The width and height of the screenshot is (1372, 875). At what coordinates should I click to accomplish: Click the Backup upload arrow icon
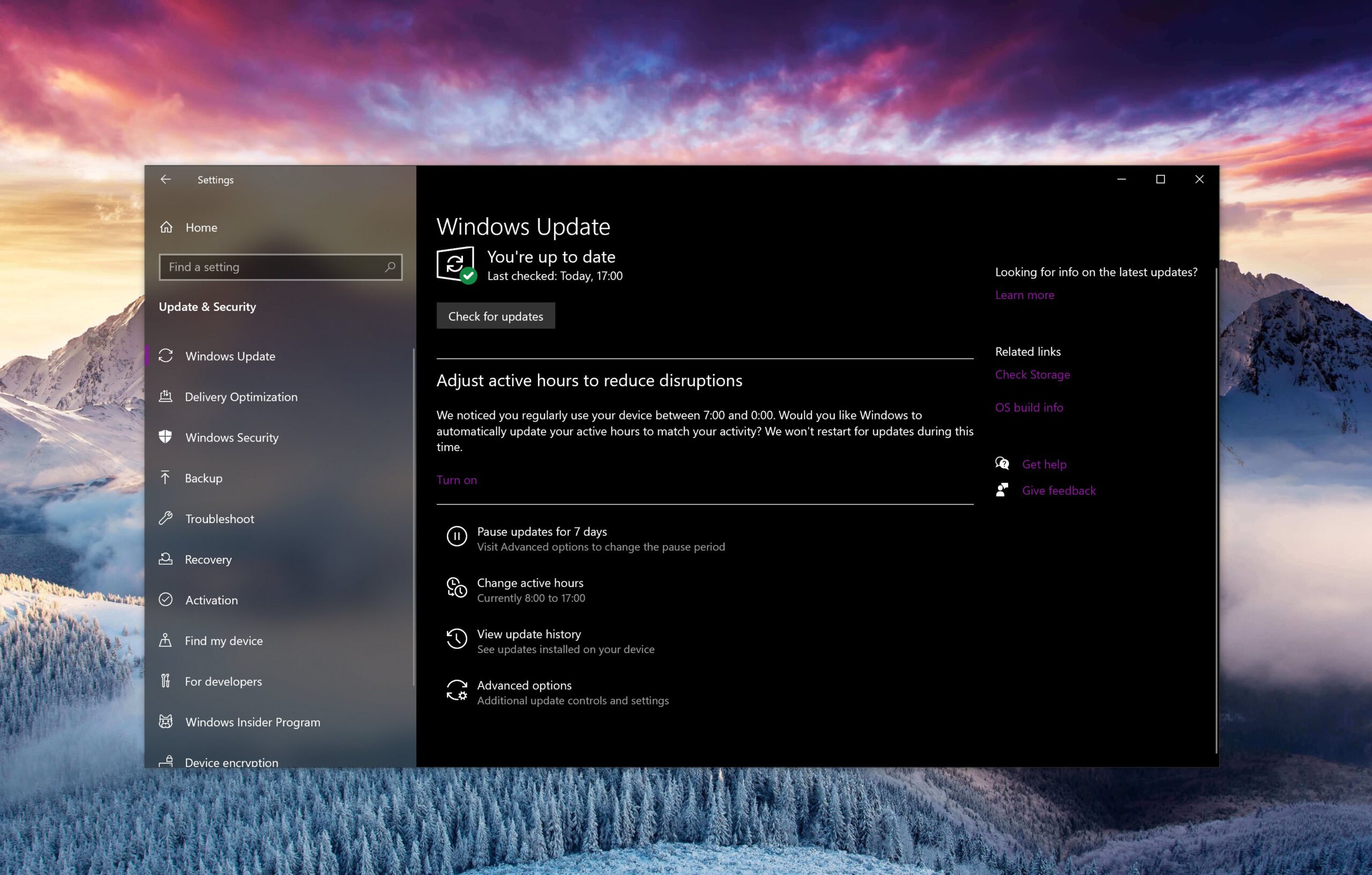click(165, 477)
